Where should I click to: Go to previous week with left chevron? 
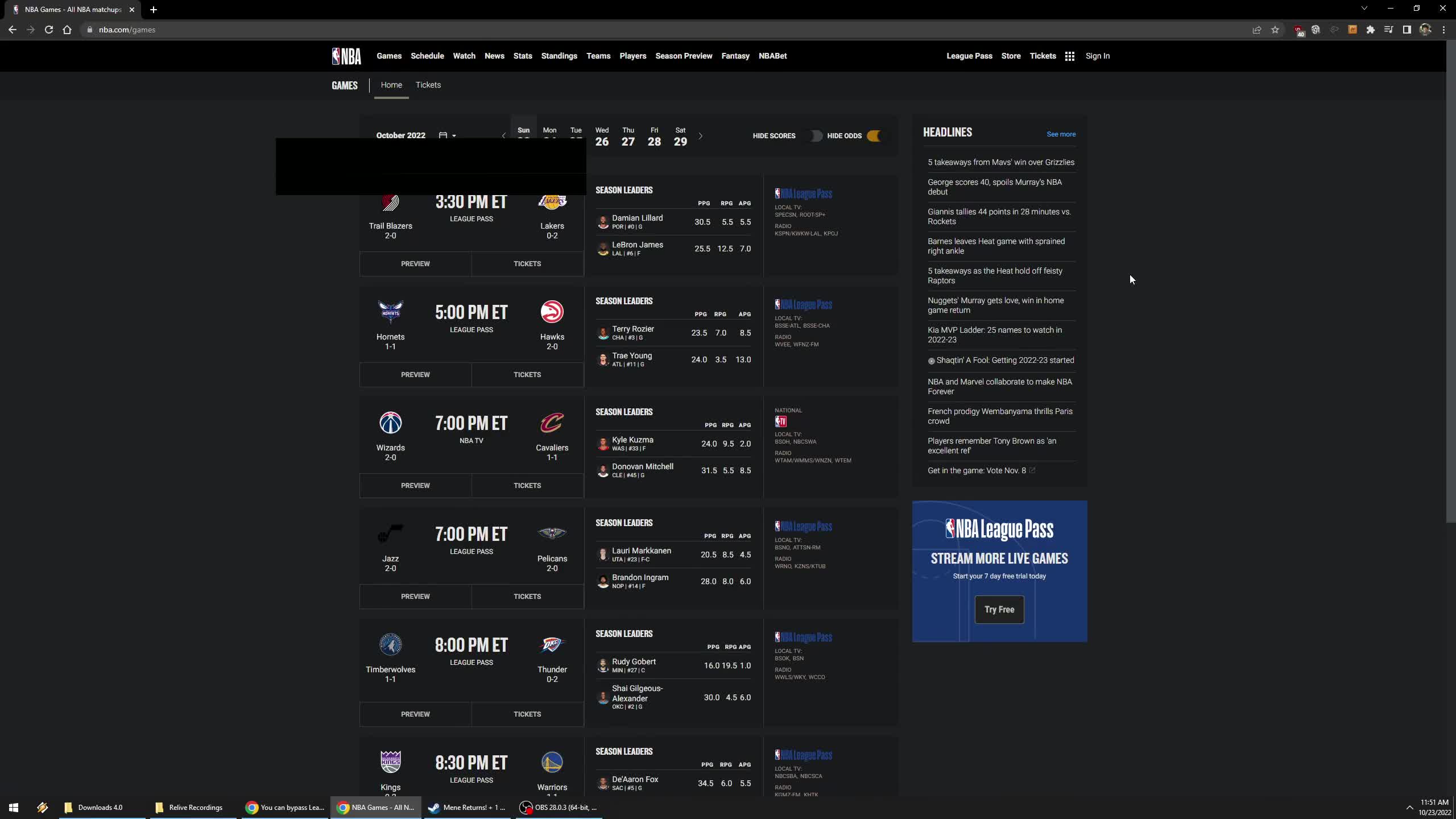click(503, 136)
